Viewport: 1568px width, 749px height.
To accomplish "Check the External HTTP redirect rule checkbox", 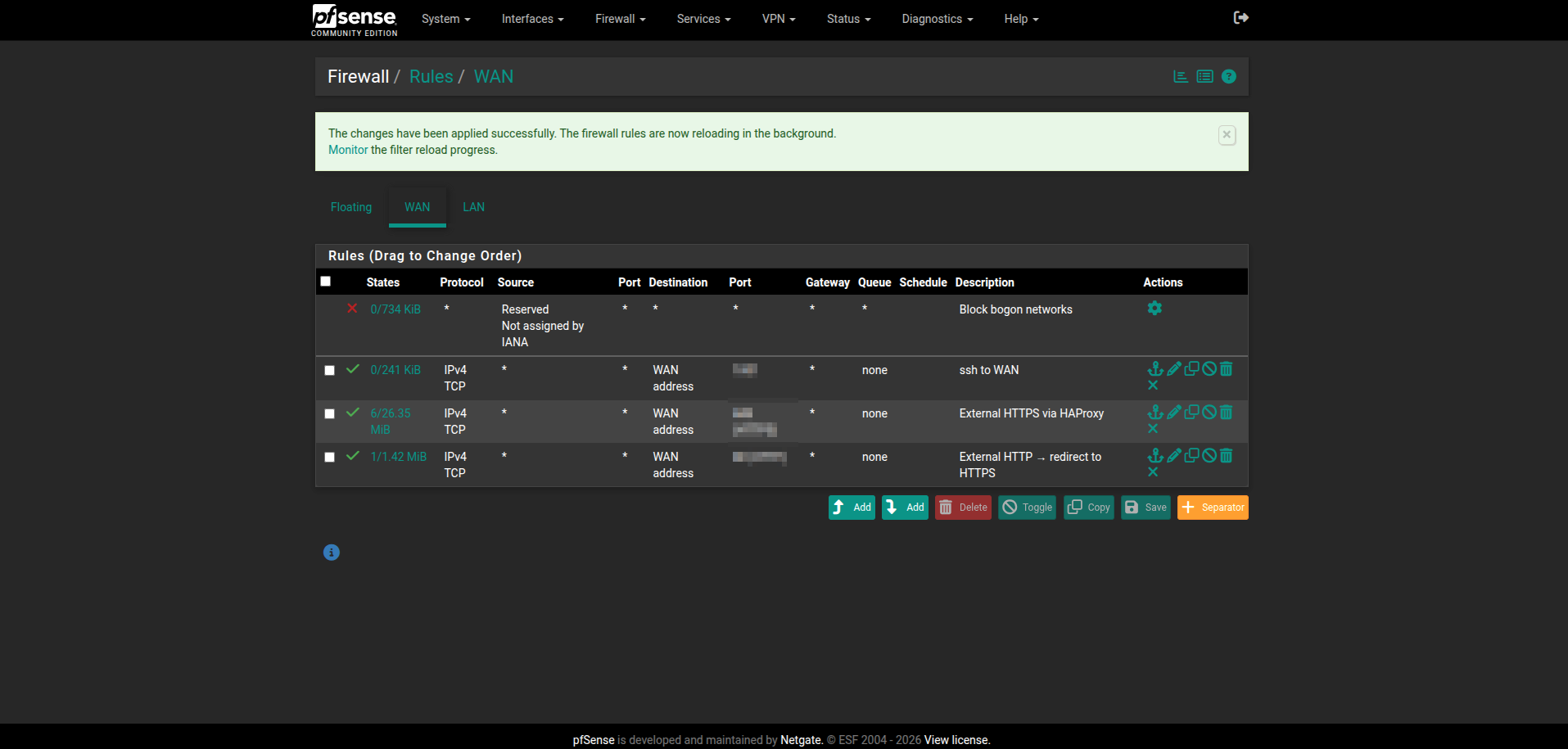I will pos(329,457).
